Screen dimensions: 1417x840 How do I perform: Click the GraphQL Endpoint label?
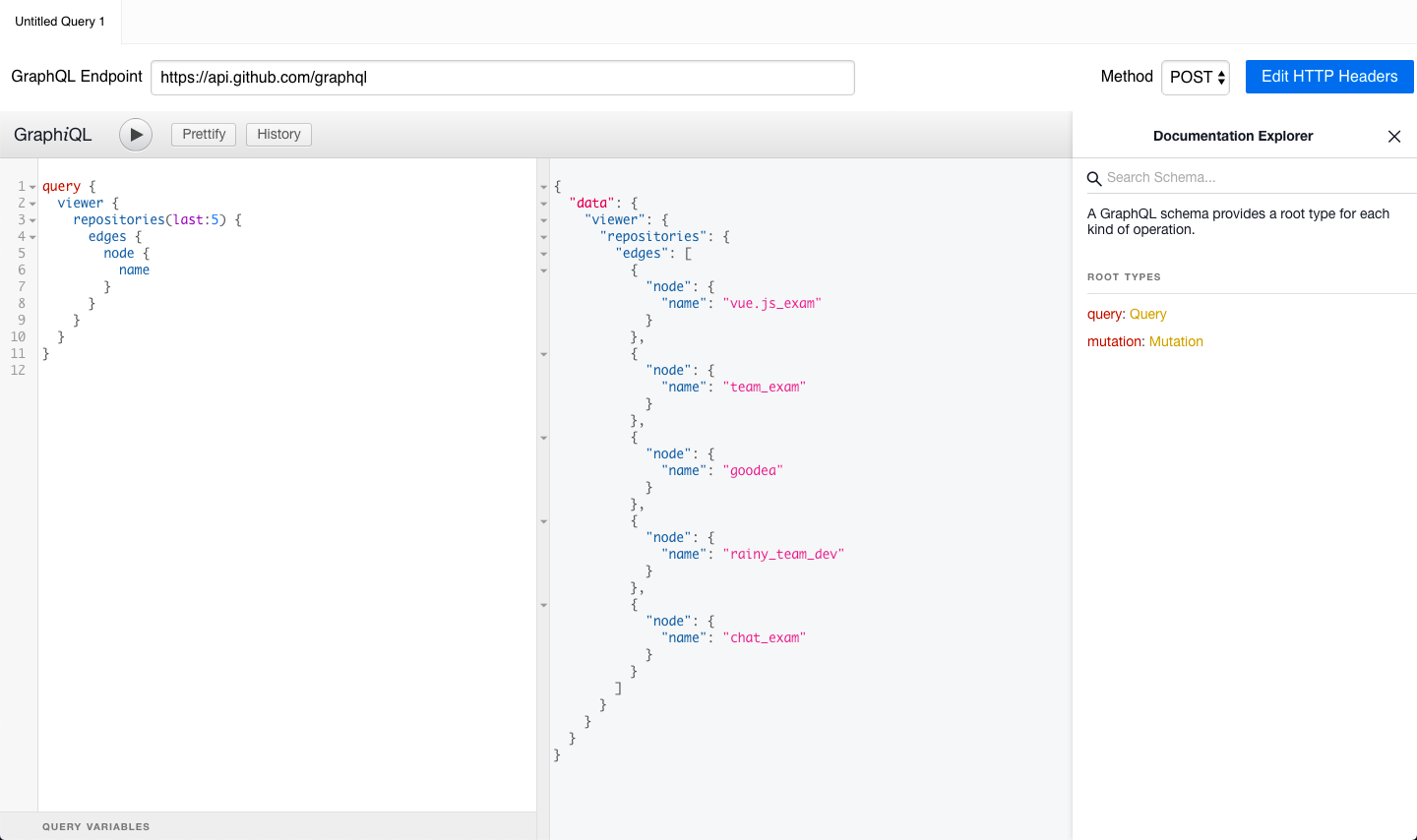point(77,77)
